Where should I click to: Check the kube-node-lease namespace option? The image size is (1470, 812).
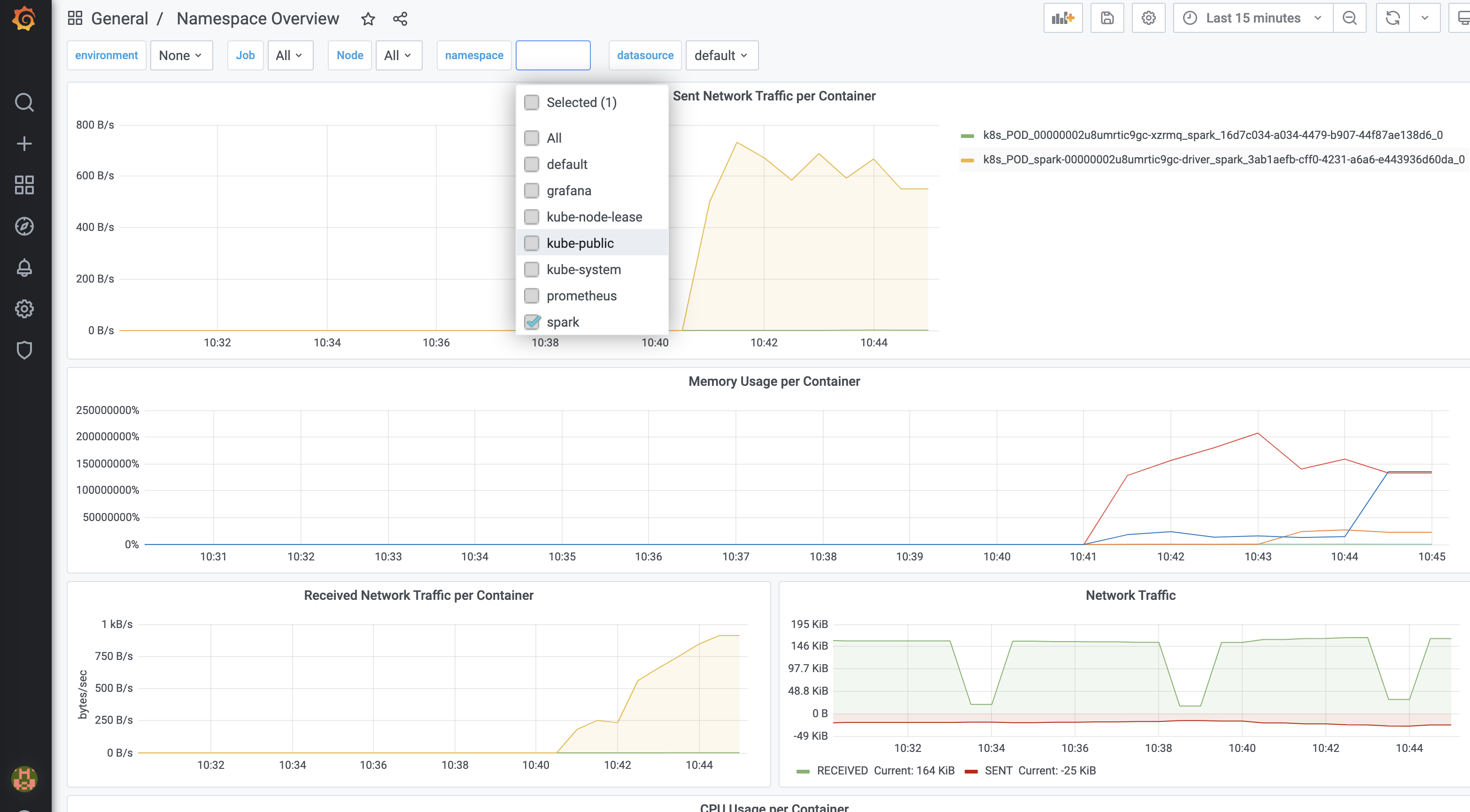[x=531, y=217]
